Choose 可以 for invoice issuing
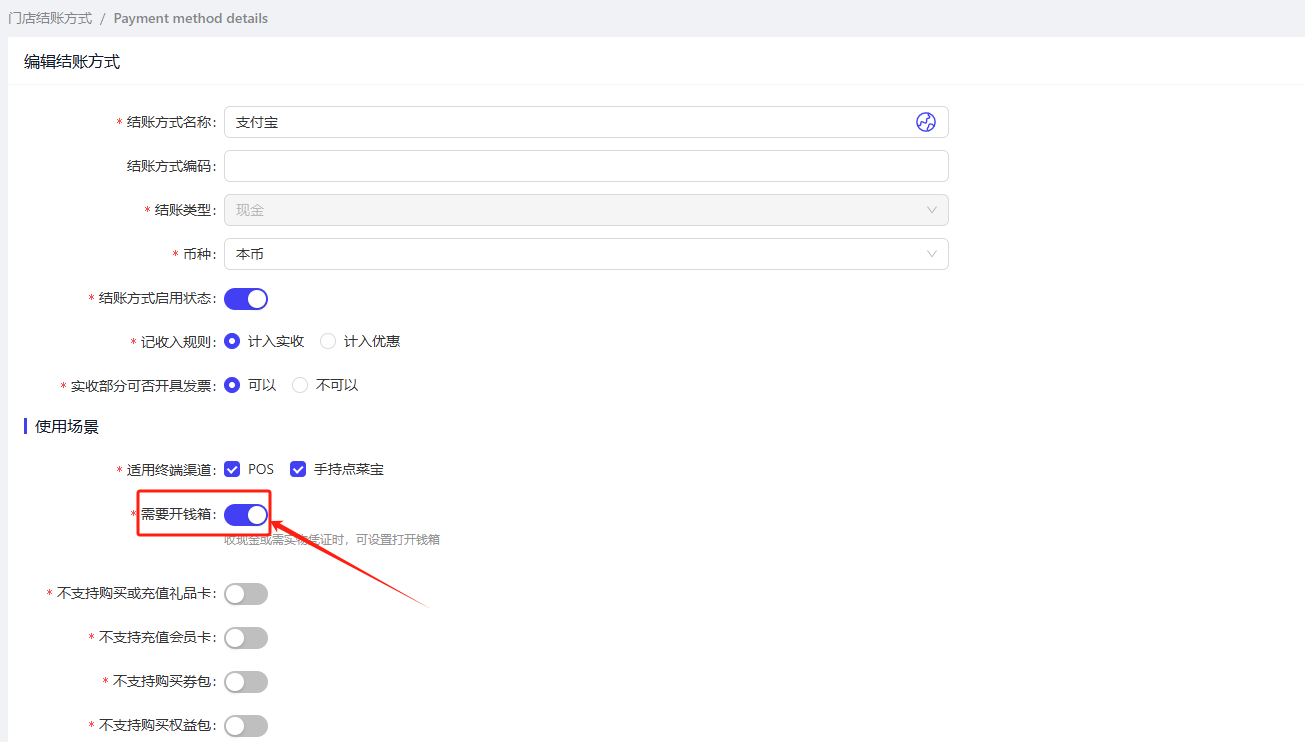Image resolution: width=1305 pixels, height=742 pixels. click(x=232, y=385)
